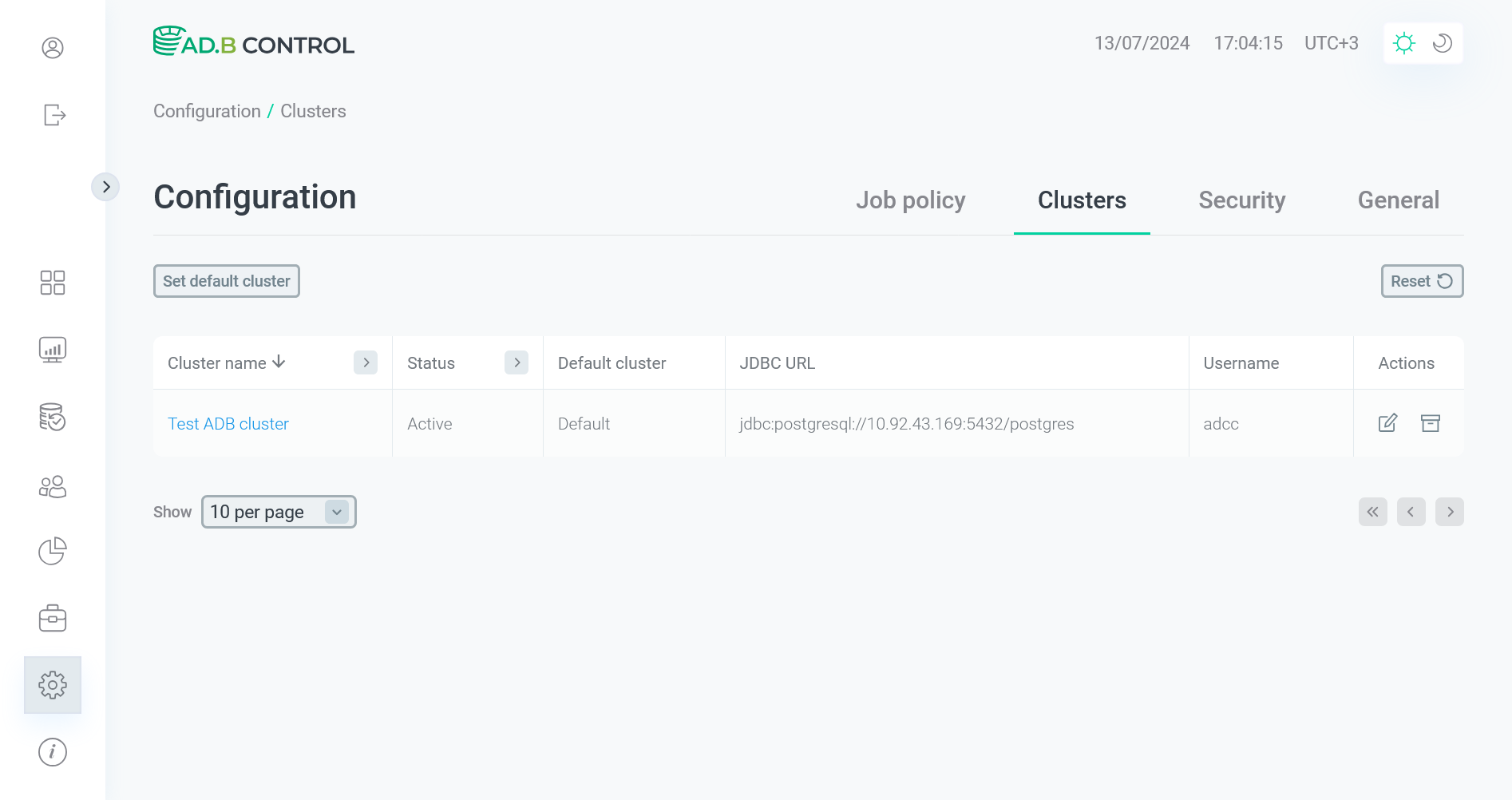
Task: Open the Cluster name filter chevron
Action: 366,362
